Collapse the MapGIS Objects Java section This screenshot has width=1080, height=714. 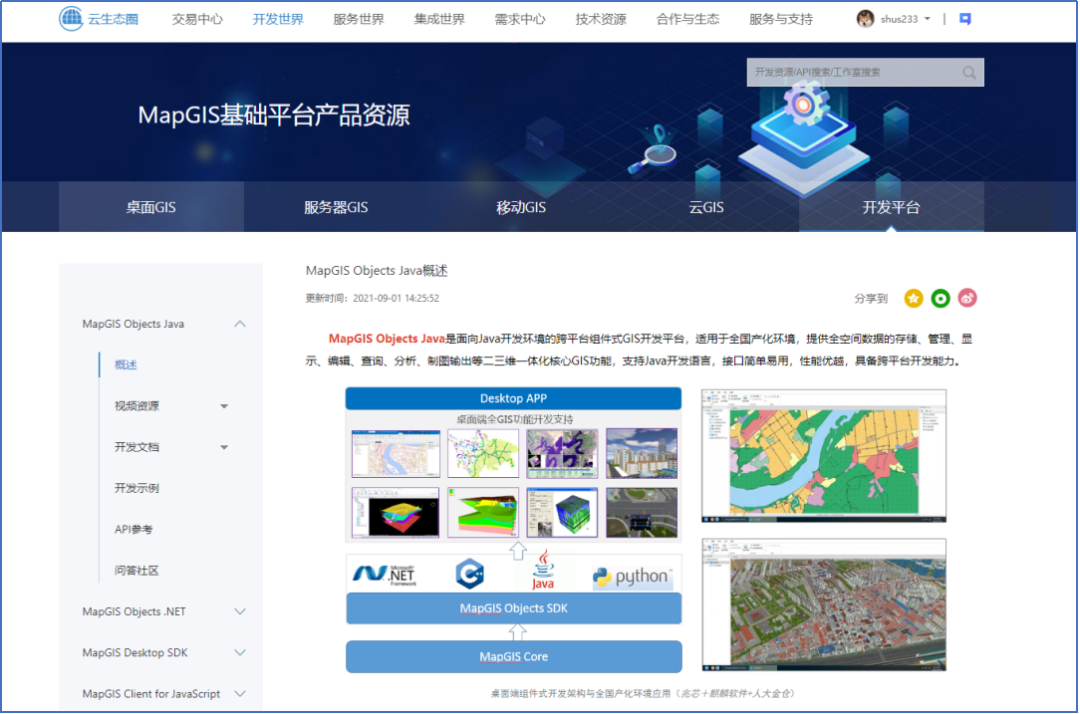coord(240,324)
